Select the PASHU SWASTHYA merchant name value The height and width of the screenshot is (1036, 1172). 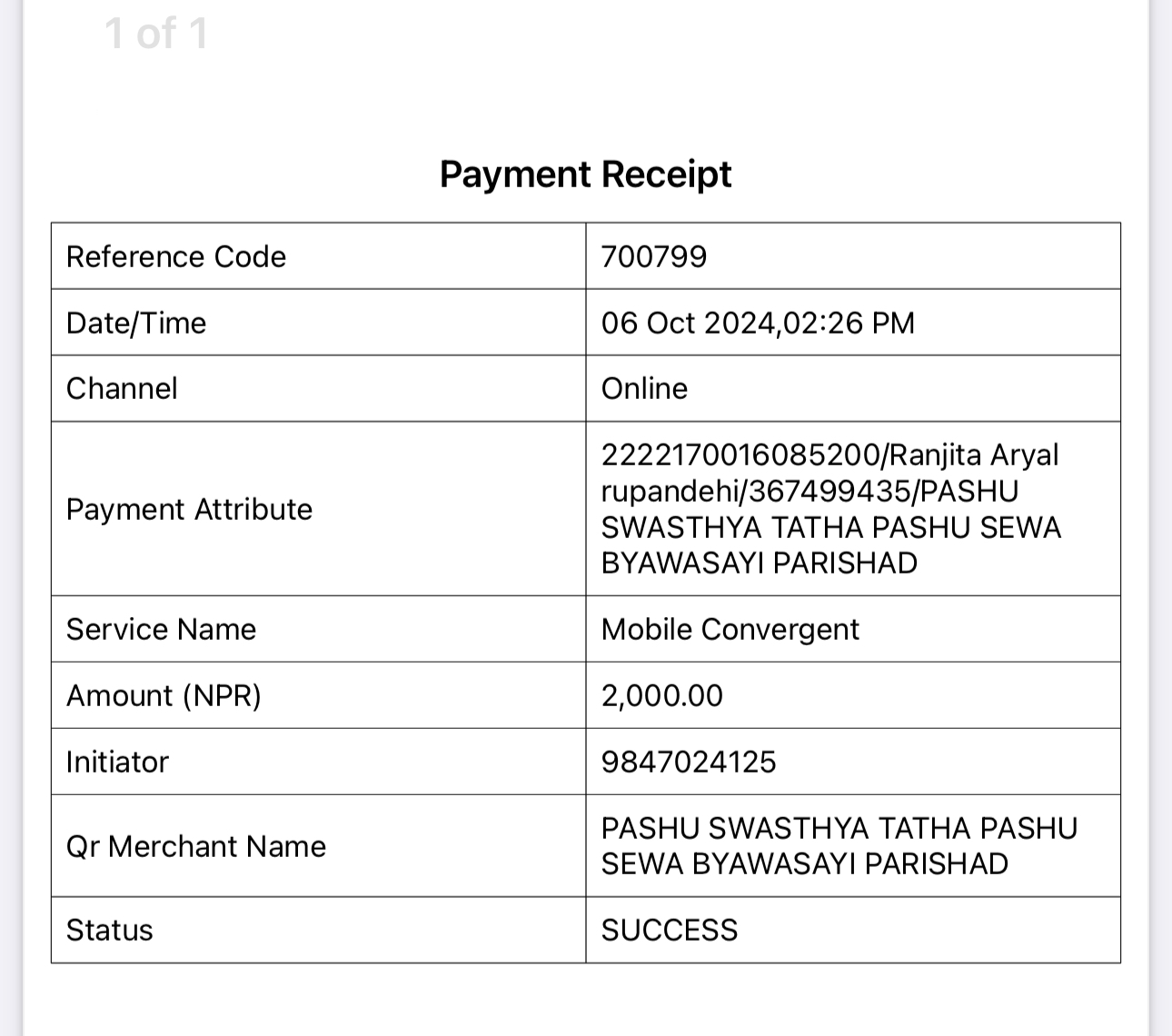coord(839,846)
